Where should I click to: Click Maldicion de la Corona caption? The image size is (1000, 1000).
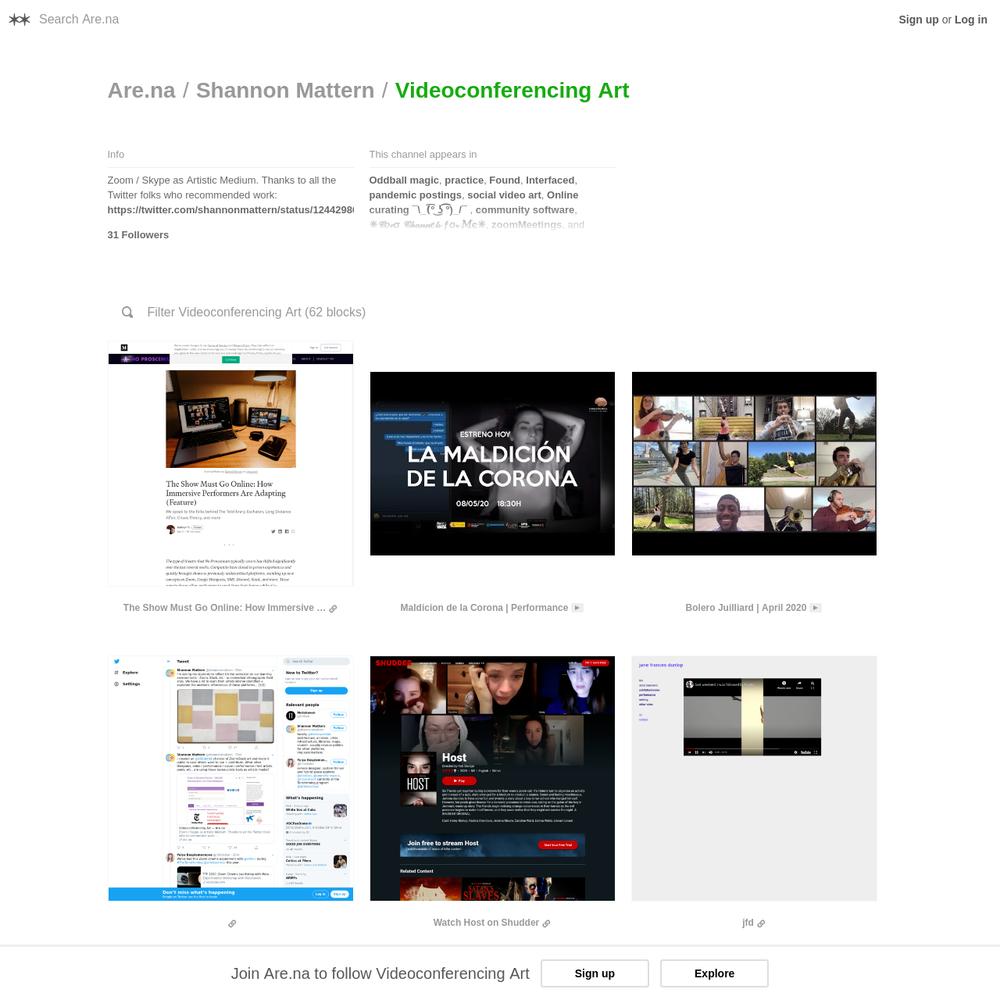pos(484,608)
